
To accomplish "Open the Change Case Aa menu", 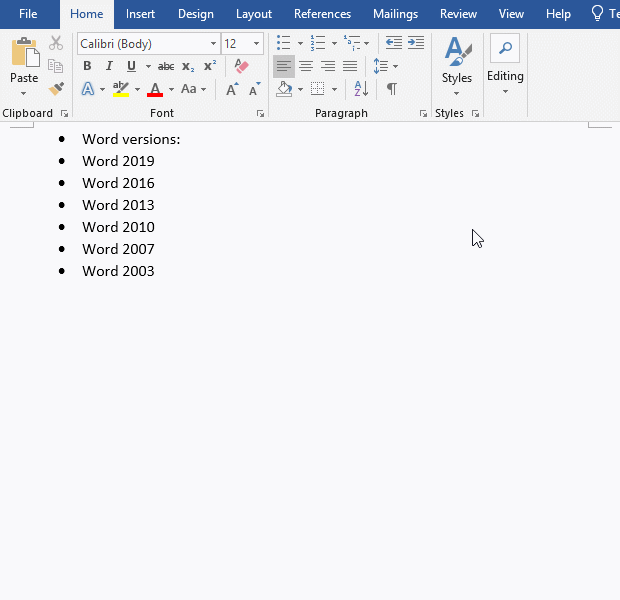I will [x=193, y=89].
